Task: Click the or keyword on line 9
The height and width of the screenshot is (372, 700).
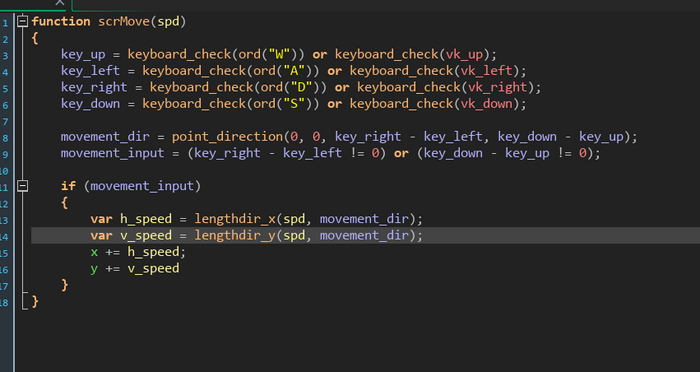Action: (401, 153)
